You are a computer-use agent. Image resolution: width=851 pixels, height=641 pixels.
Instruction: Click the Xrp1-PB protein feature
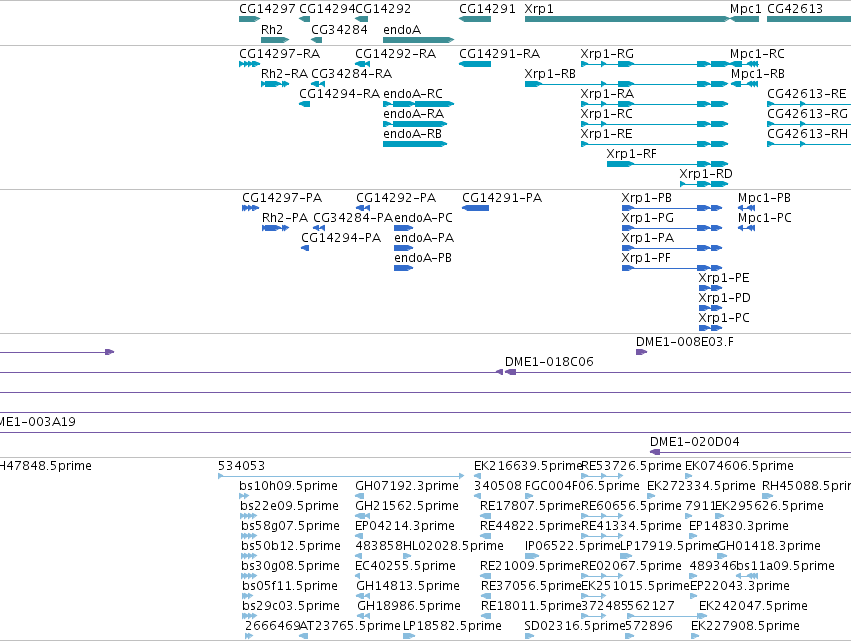(x=672, y=208)
